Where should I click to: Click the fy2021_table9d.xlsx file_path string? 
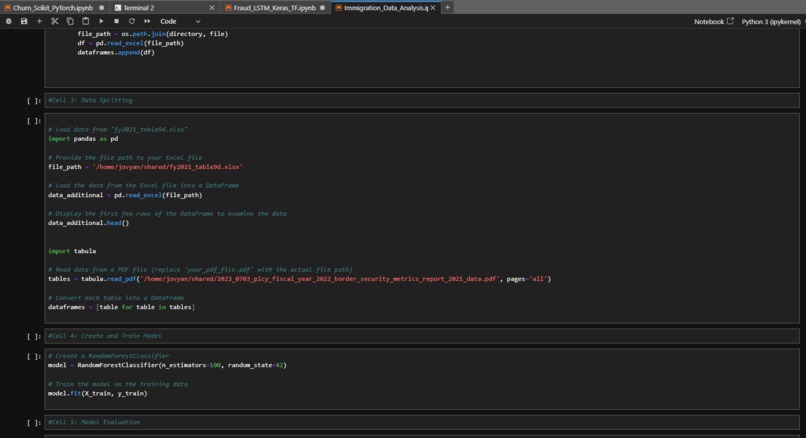[x=168, y=167]
